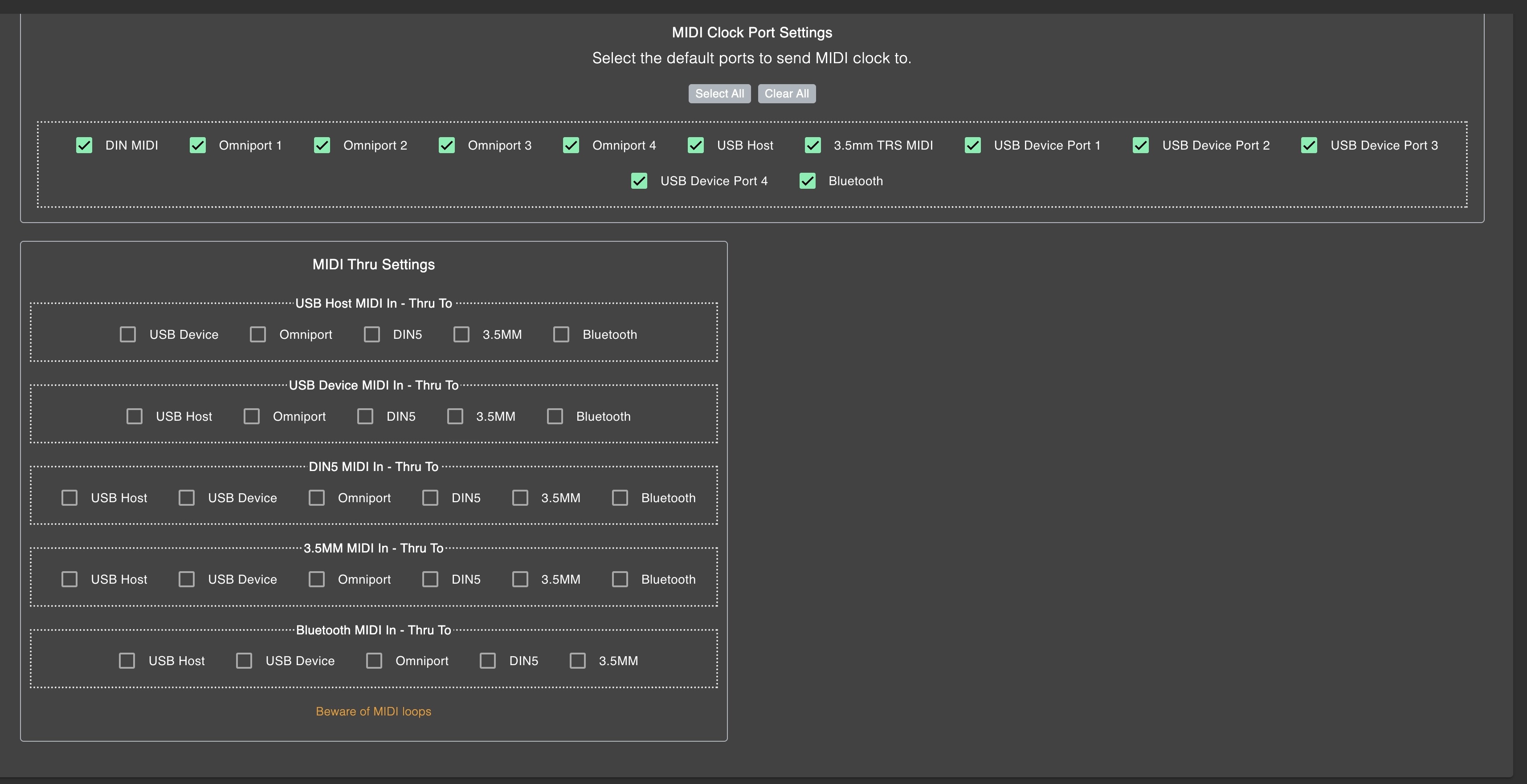Check Bluetooth thru to 3.5MM
Viewport: 1527px width, 784px height.
tap(577, 661)
